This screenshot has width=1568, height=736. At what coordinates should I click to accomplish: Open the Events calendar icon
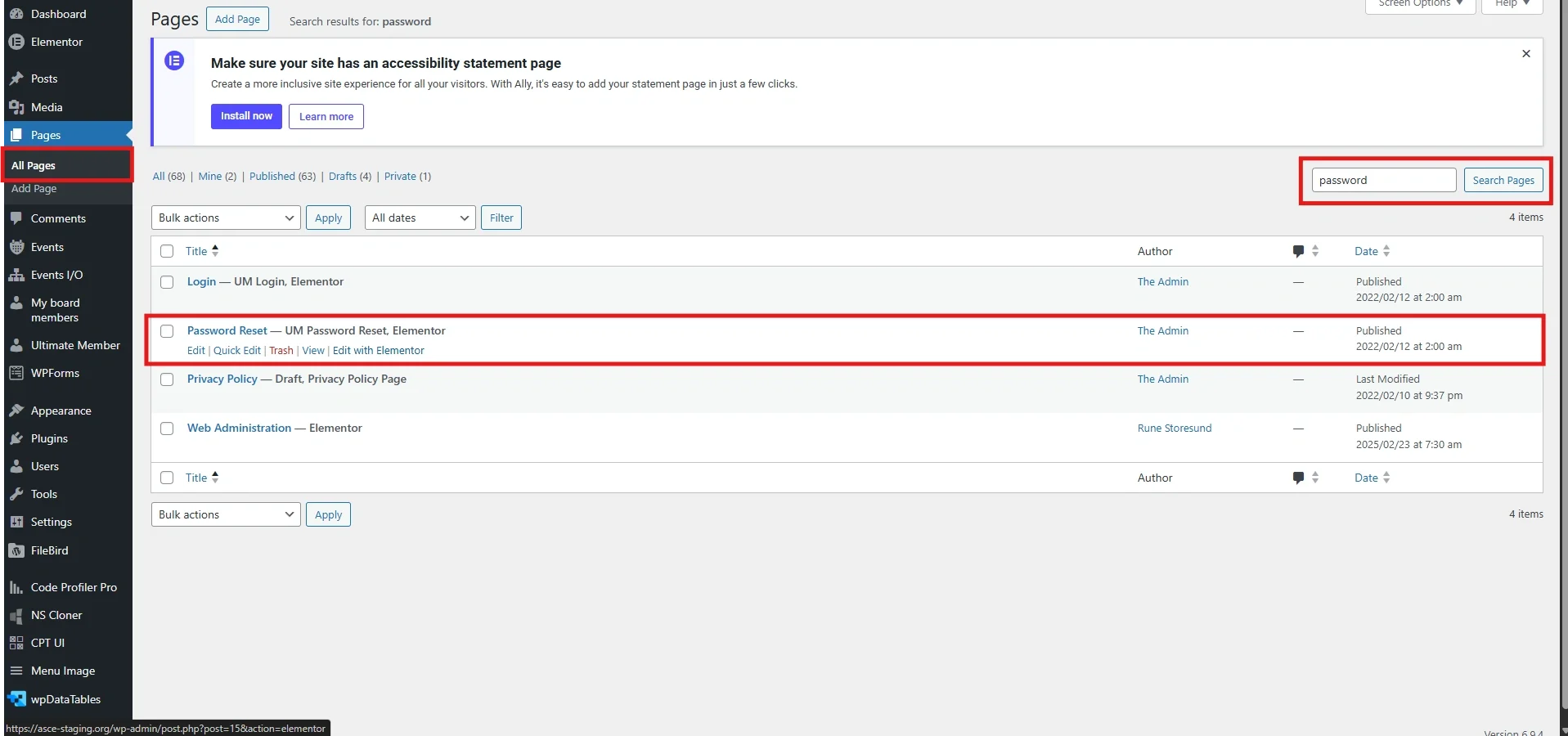pyautogui.click(x=16, y=247)
